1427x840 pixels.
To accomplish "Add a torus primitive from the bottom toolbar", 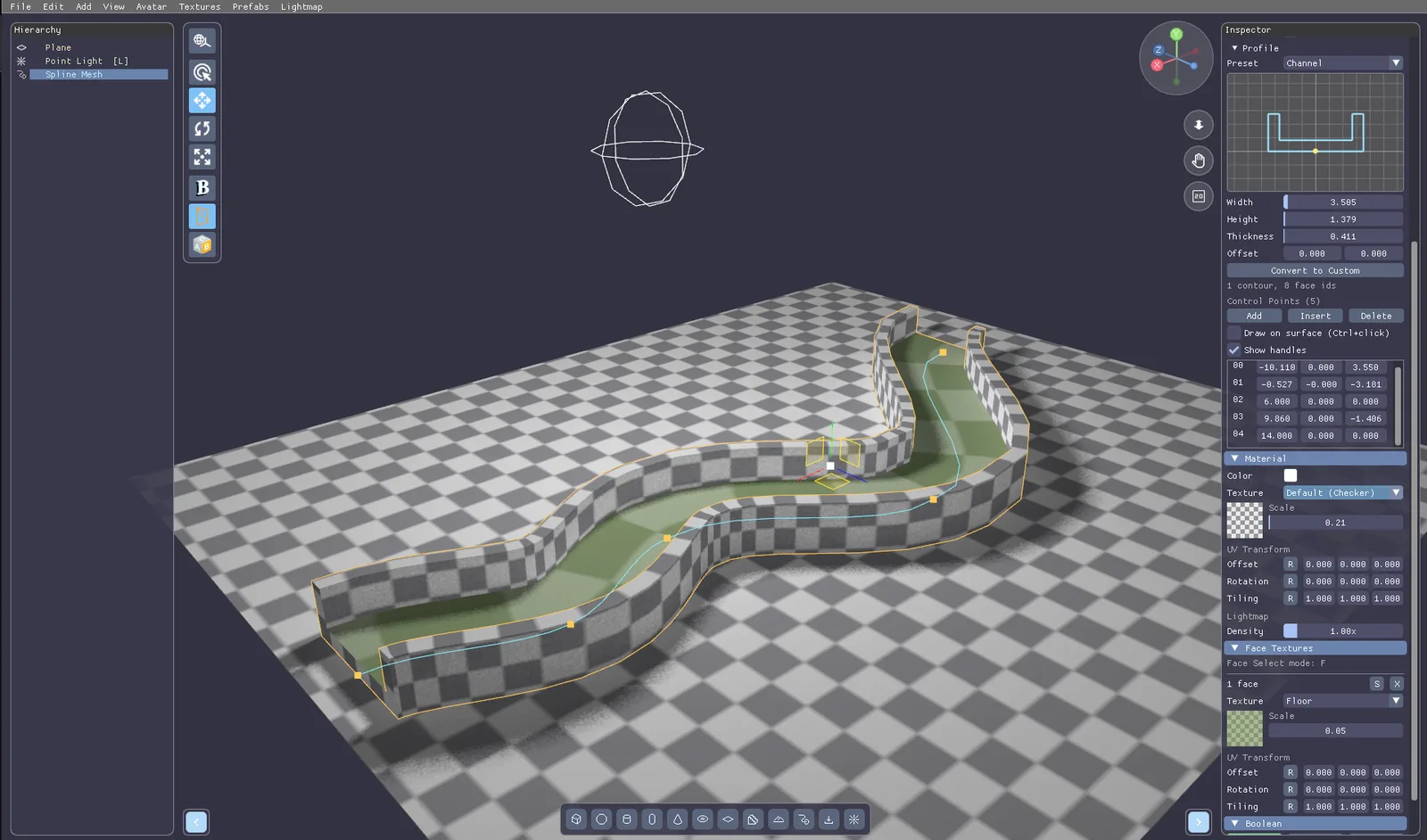I will click(x=703, y=819).
